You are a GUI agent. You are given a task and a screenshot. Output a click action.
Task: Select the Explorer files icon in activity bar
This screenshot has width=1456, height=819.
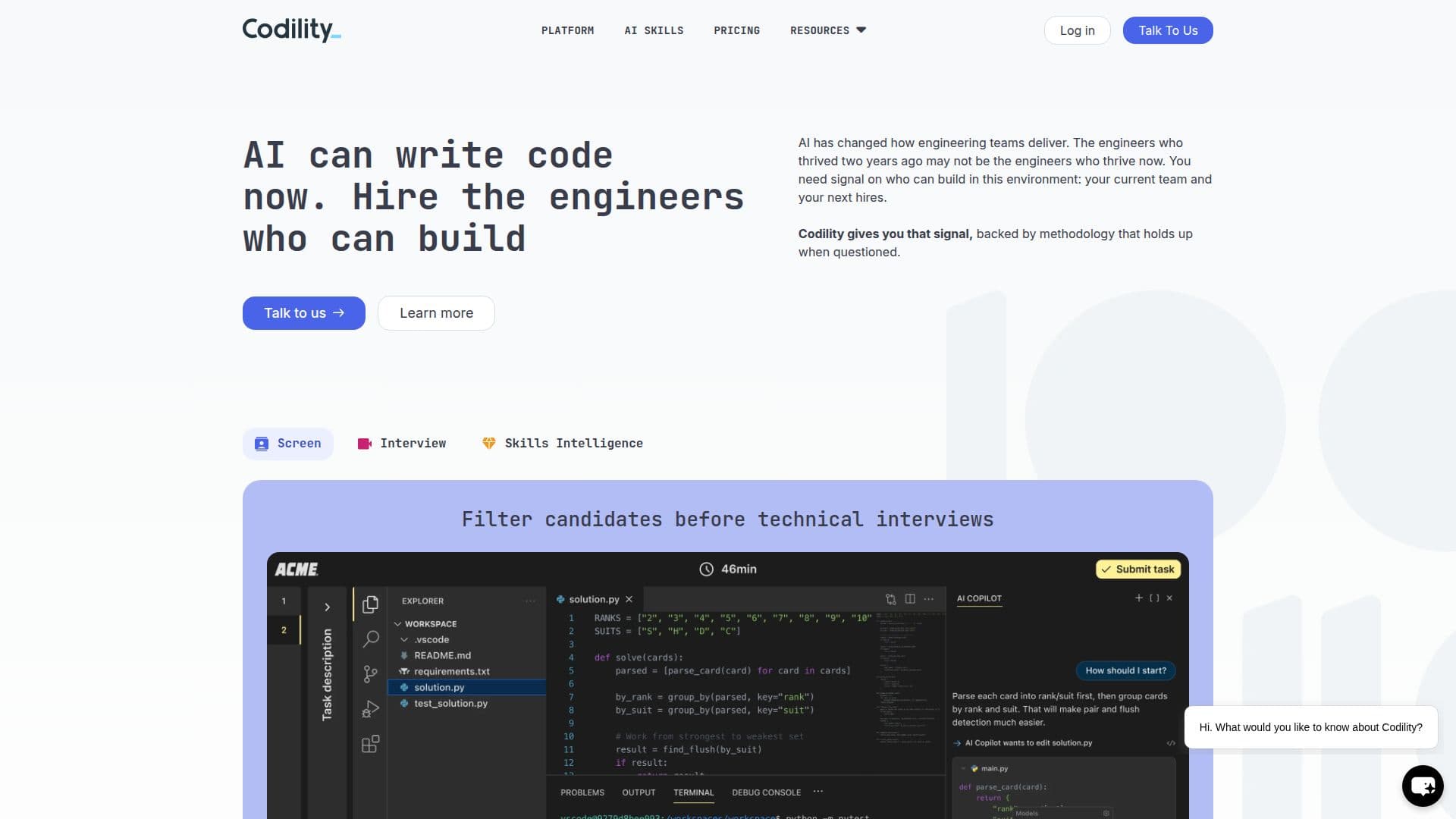370,604
